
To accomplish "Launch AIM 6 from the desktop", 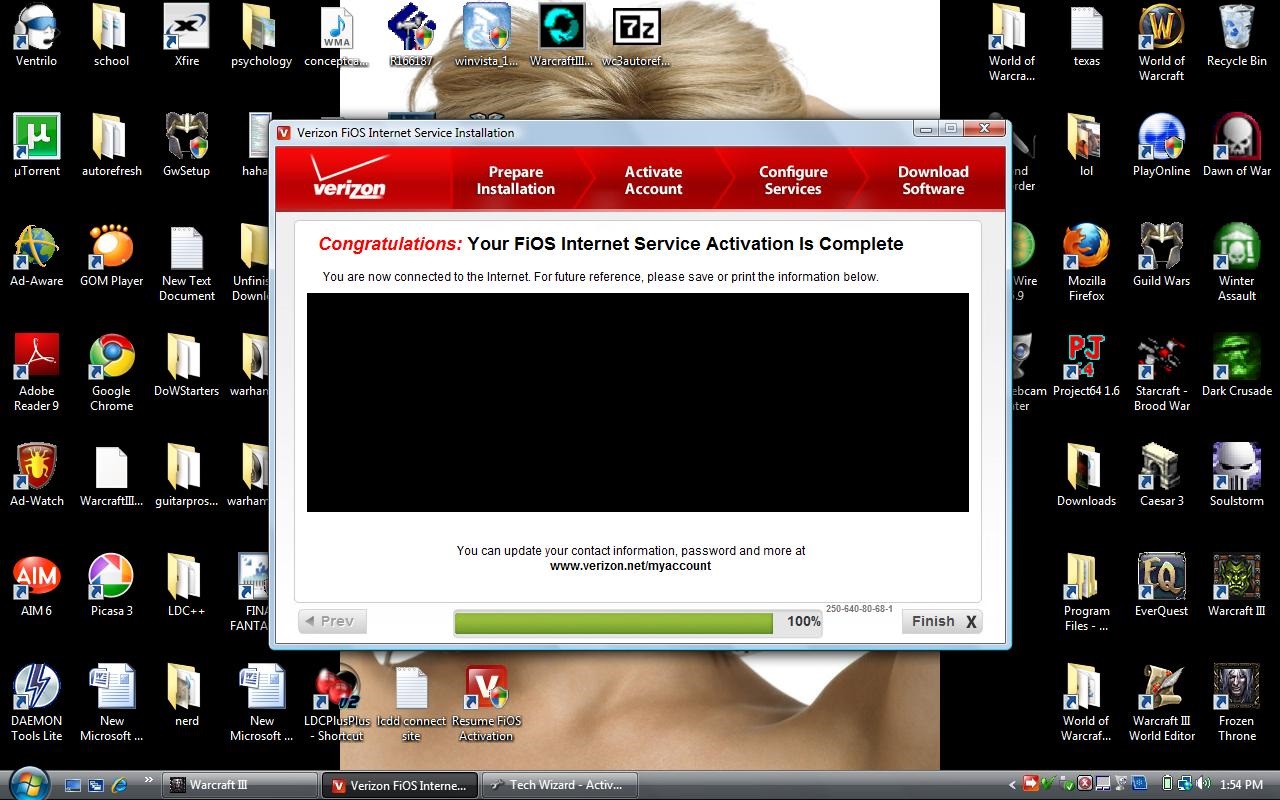I will click(36, 586).
